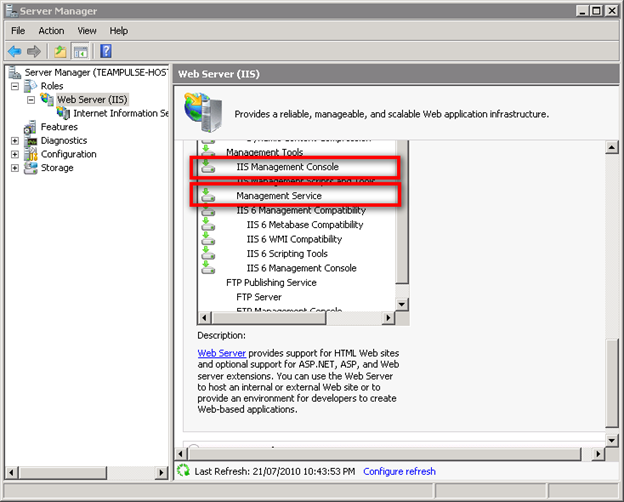Open the View menu
The width and height of the screenshot is (624, 502).
coord(87,31)
